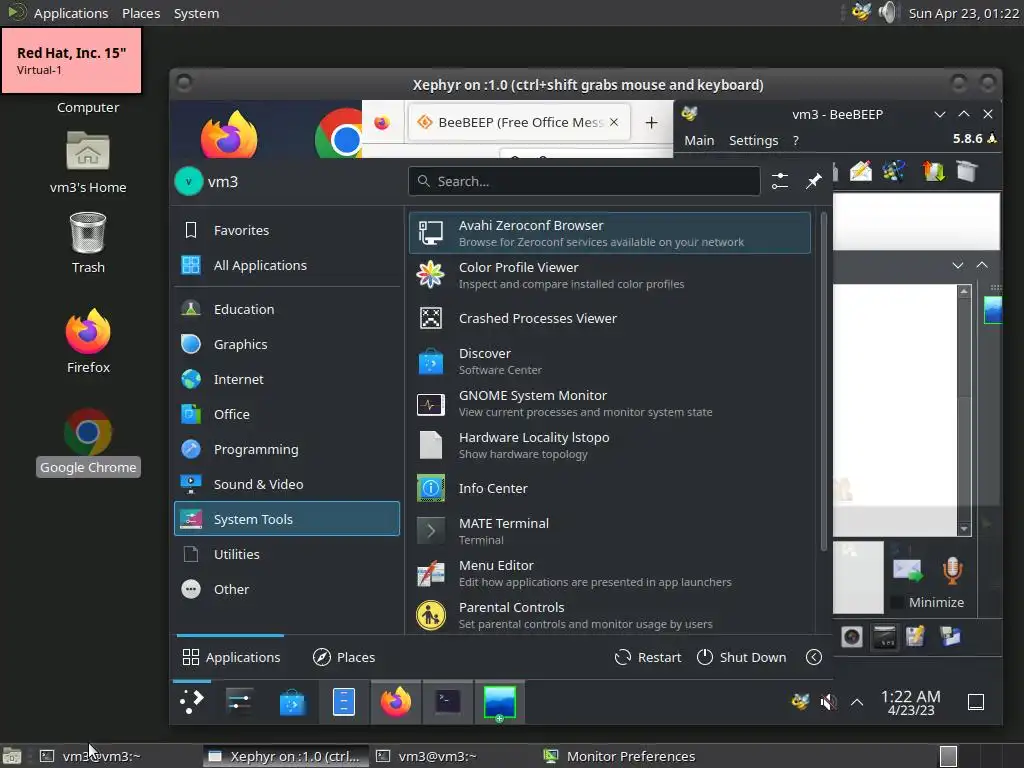Click BeeBEEP chat scrollbar down arrow
Screen dimensions: 1024x768
point(965,529)
